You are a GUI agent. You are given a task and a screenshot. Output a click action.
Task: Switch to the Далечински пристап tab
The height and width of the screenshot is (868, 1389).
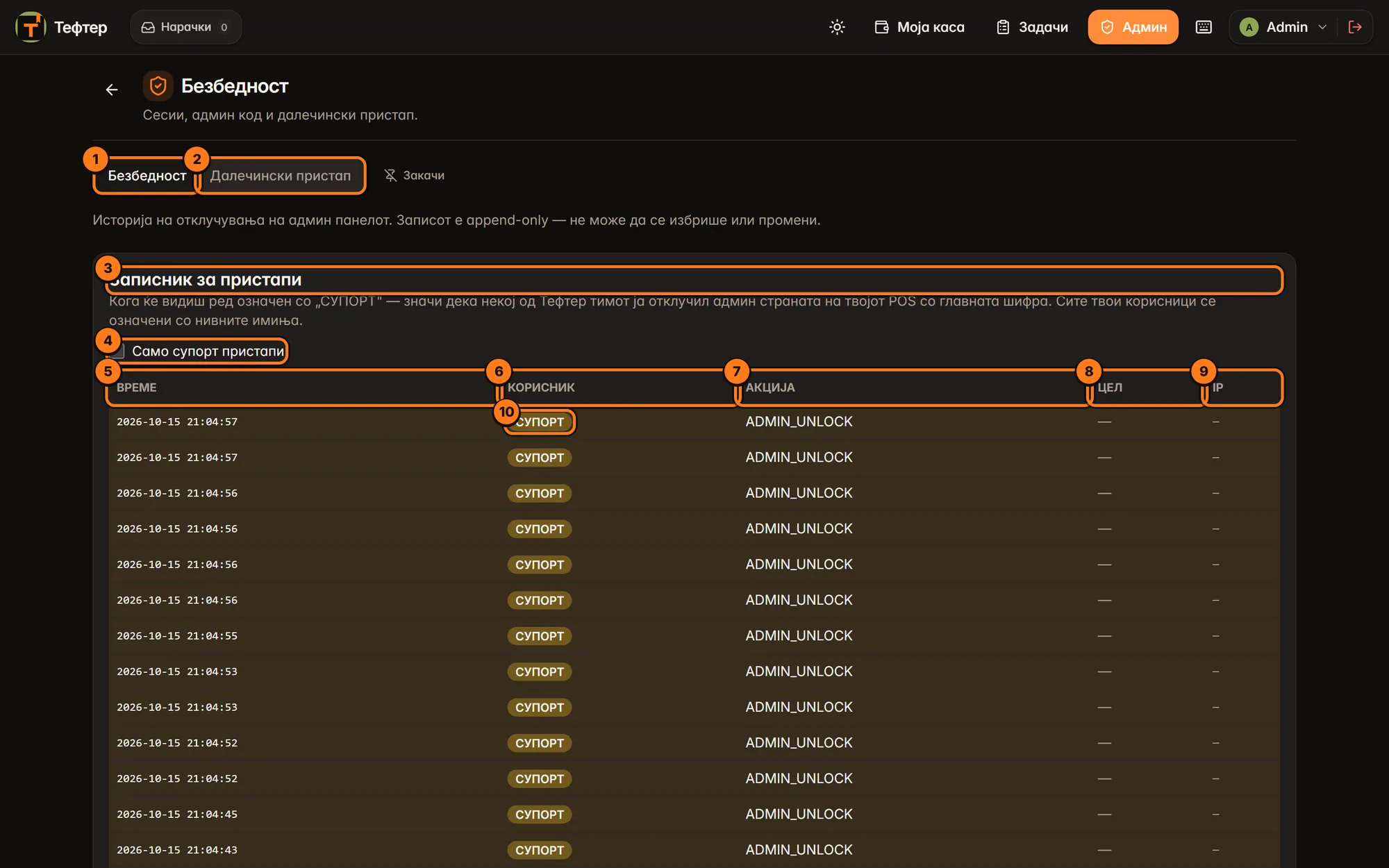coord(281,176)
